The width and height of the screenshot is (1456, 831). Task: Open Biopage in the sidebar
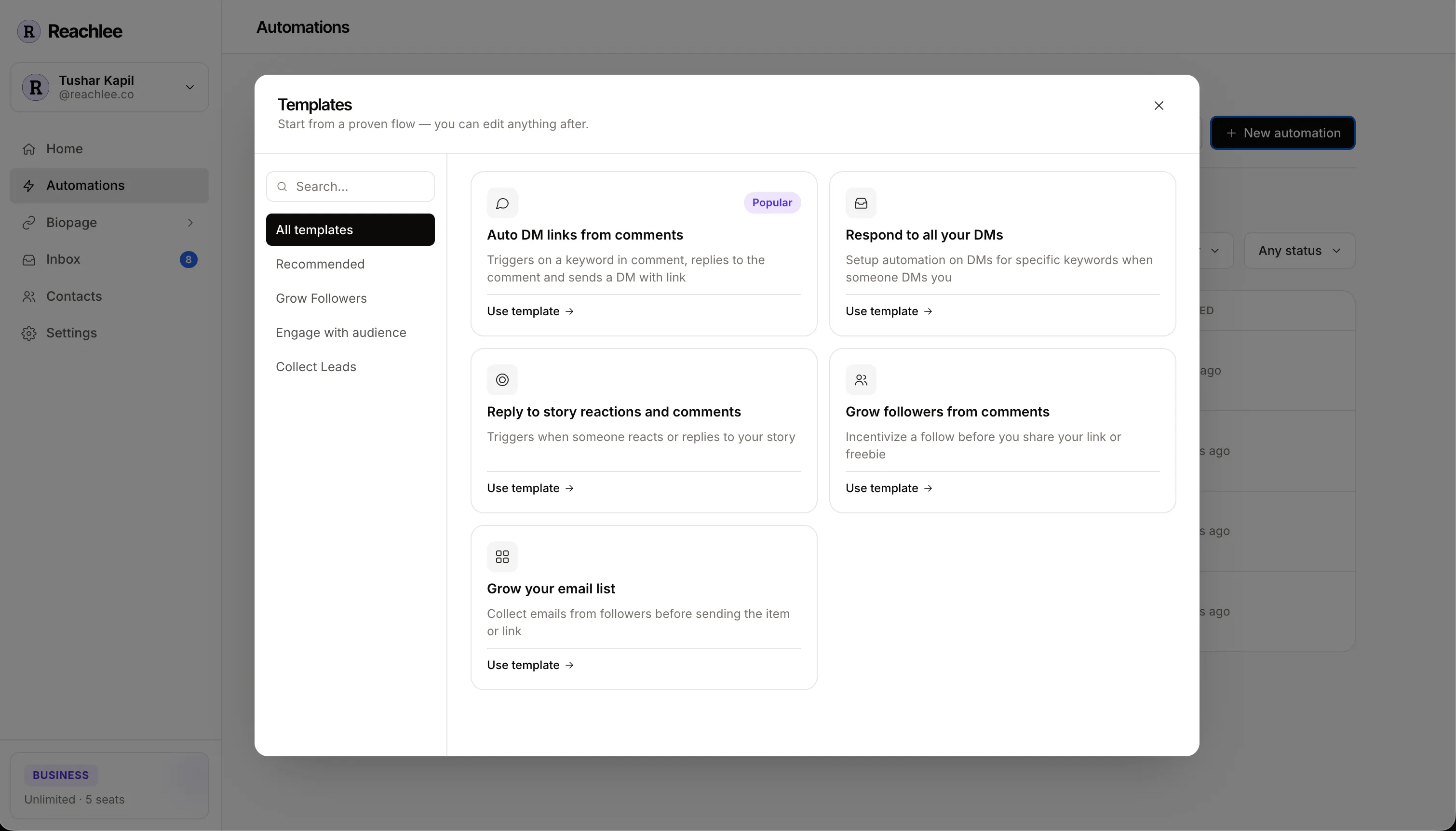click(x=109, y=223)
